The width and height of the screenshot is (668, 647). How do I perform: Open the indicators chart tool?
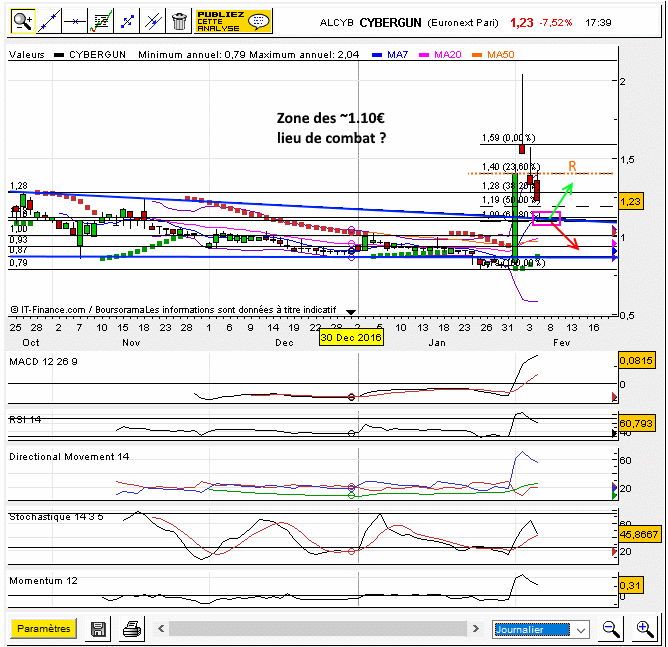tap(101, 21)
